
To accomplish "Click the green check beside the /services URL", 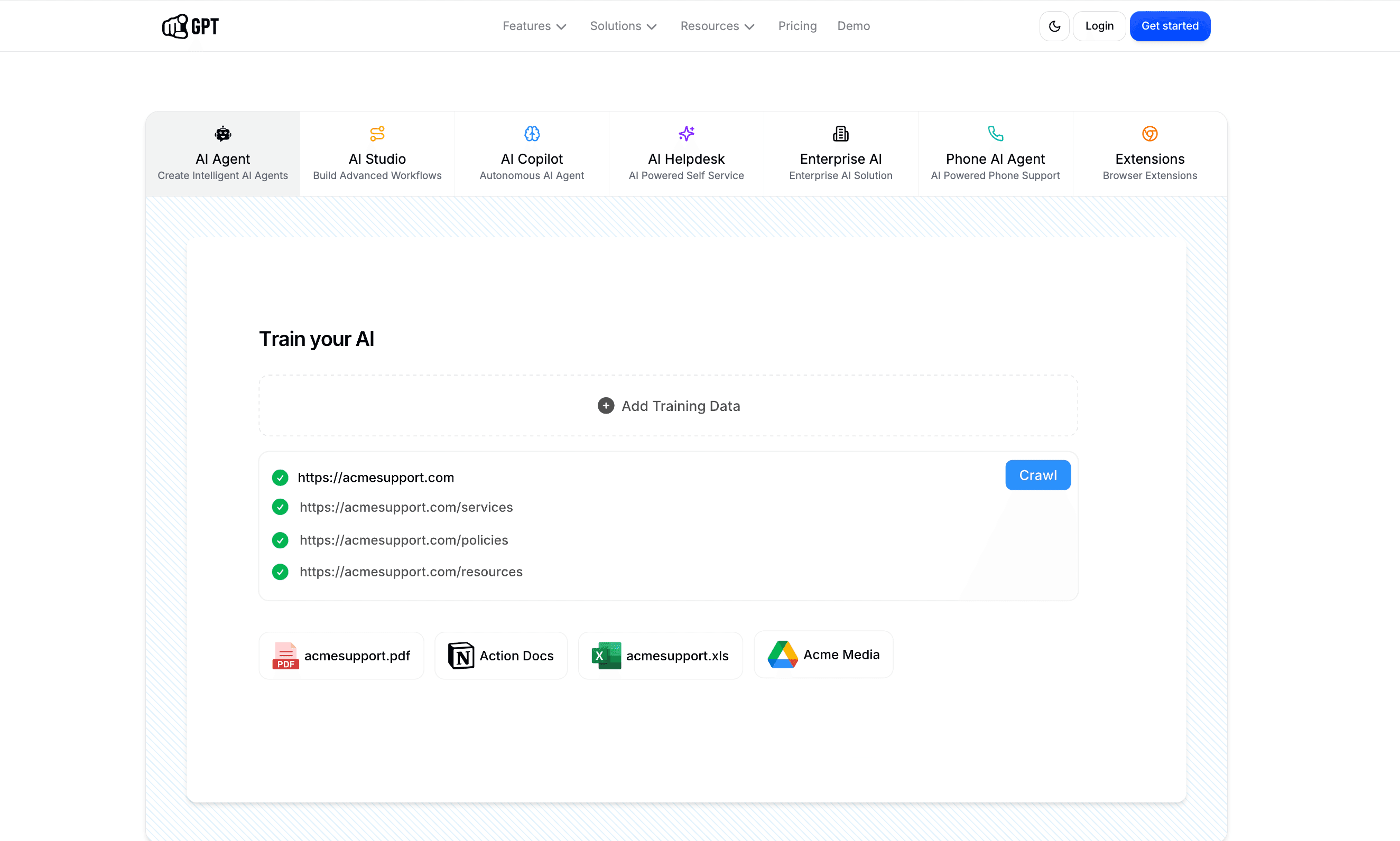I will pos(280,507).
